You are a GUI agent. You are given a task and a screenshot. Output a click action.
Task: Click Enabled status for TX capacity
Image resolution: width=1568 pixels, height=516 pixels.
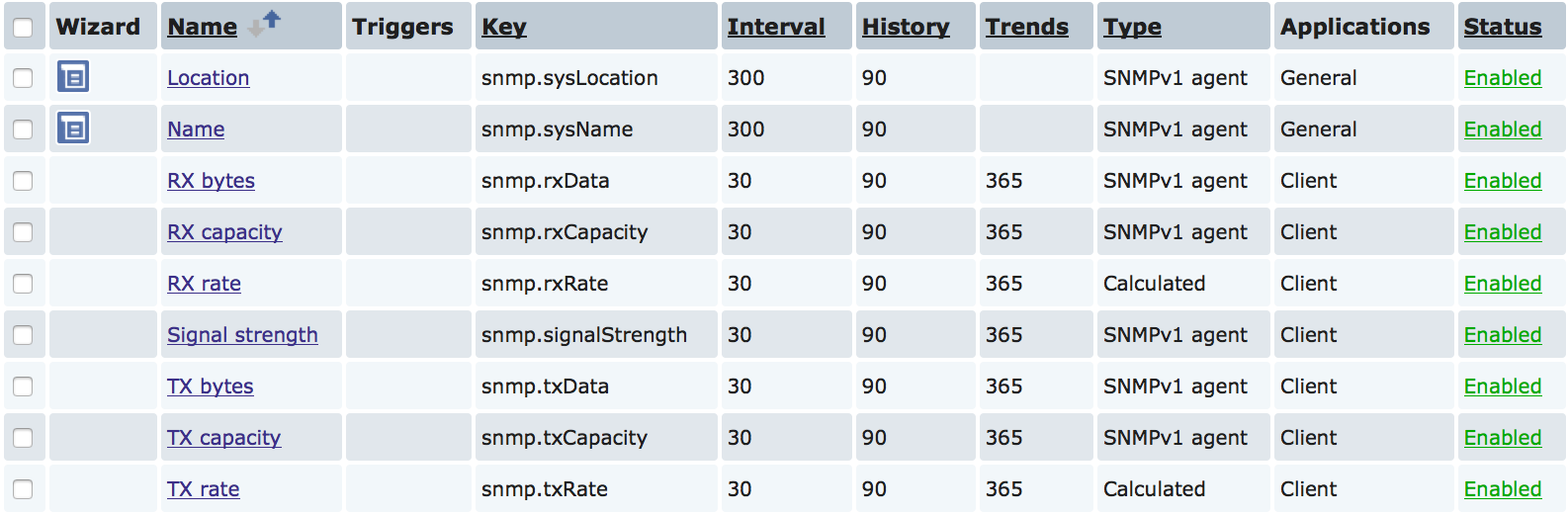point(1503,438)
